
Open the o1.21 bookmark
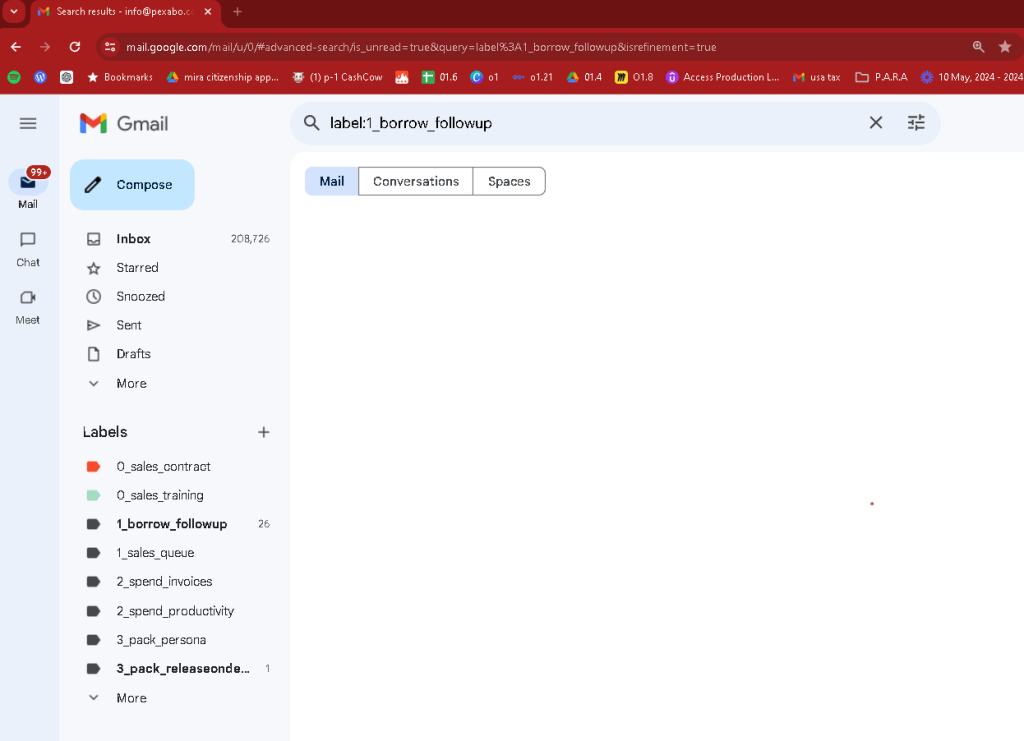pyautogui.click(x=532, y=77)
